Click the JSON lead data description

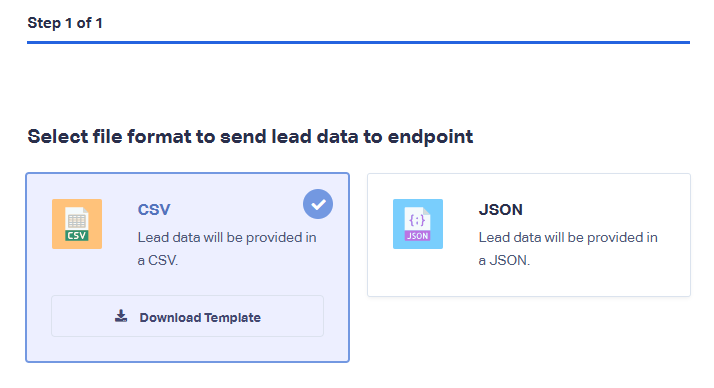point(568,249)
